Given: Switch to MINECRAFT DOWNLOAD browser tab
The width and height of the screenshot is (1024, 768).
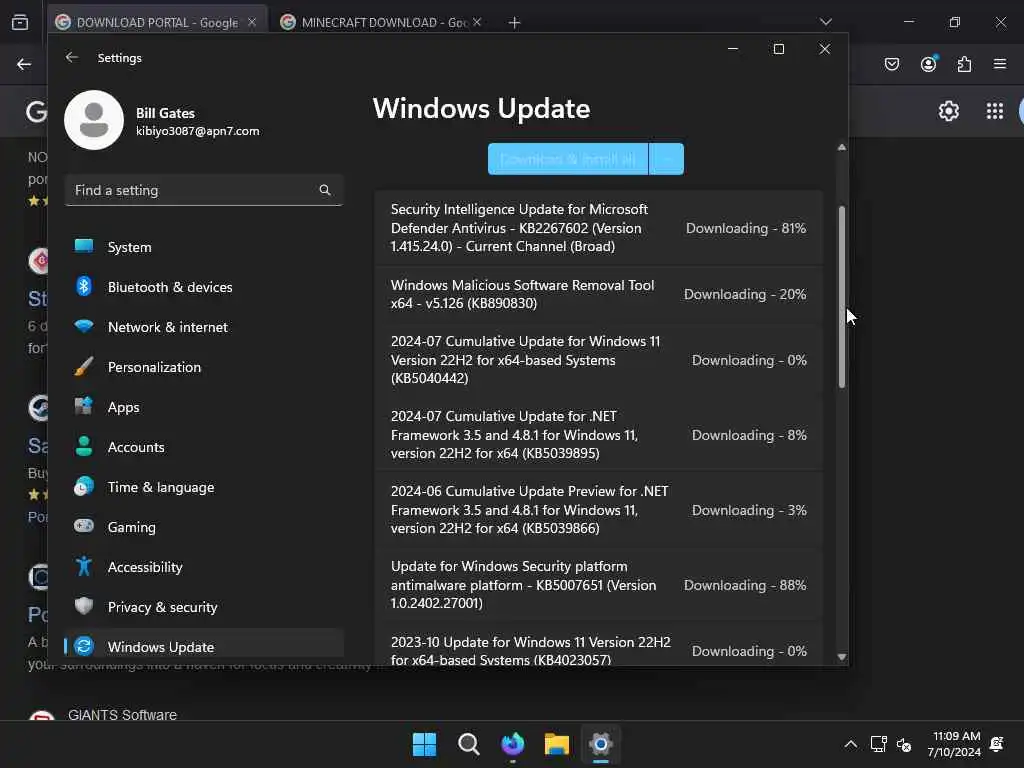Looking at the screenshot, I should tap(384, 22).
